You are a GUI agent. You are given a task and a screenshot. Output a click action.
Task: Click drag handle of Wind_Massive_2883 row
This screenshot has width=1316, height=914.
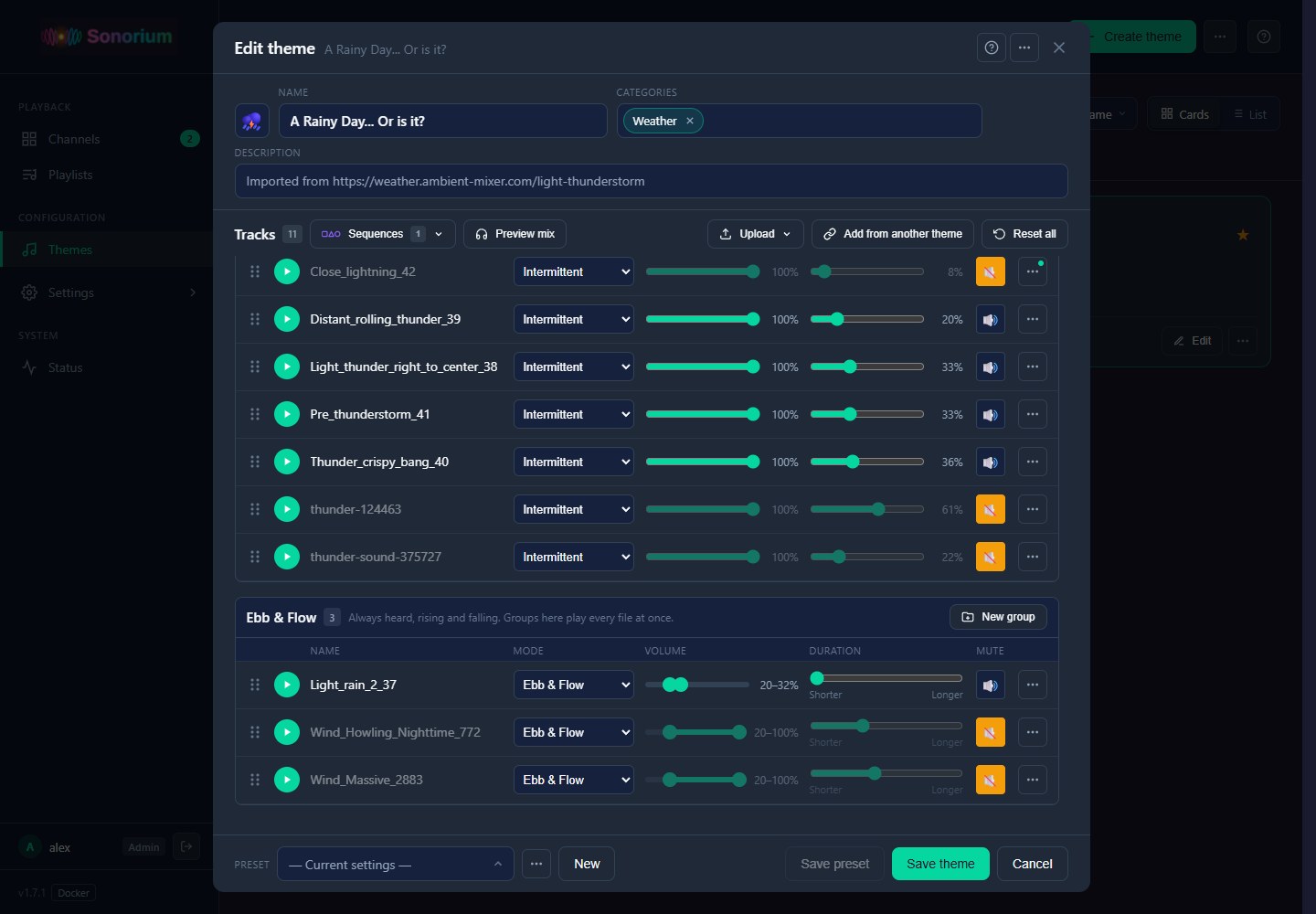coord(255,780)
